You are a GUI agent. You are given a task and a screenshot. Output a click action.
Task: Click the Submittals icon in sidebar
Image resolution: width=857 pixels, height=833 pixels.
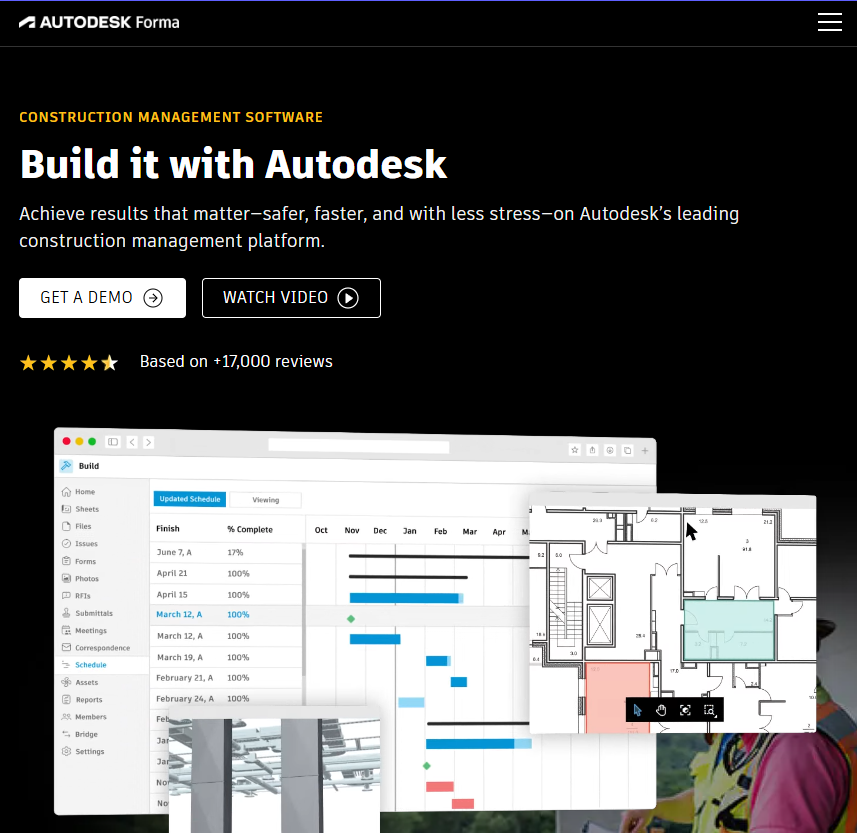[66, 613]
